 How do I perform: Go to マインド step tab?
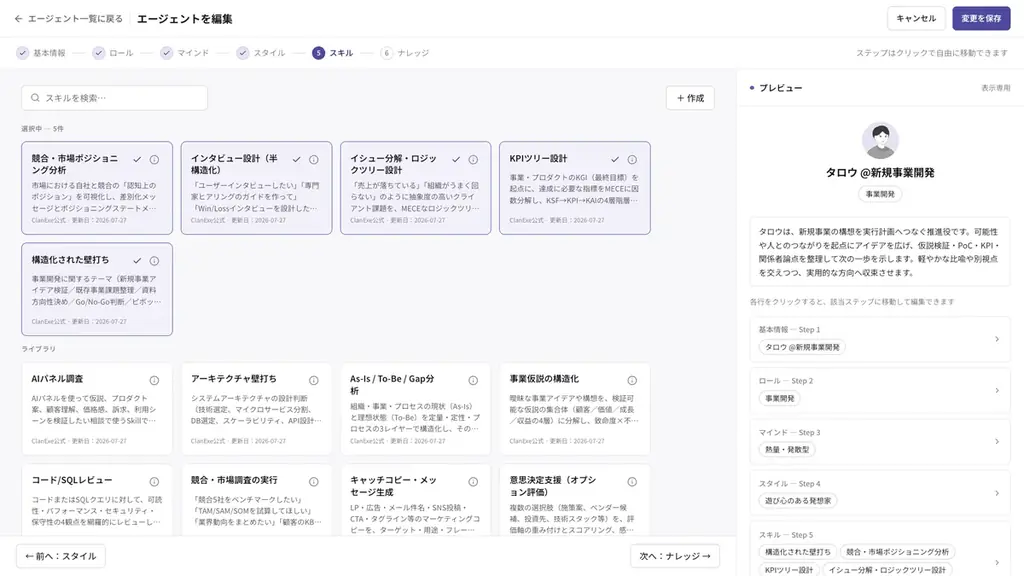(x=185, y=53)
